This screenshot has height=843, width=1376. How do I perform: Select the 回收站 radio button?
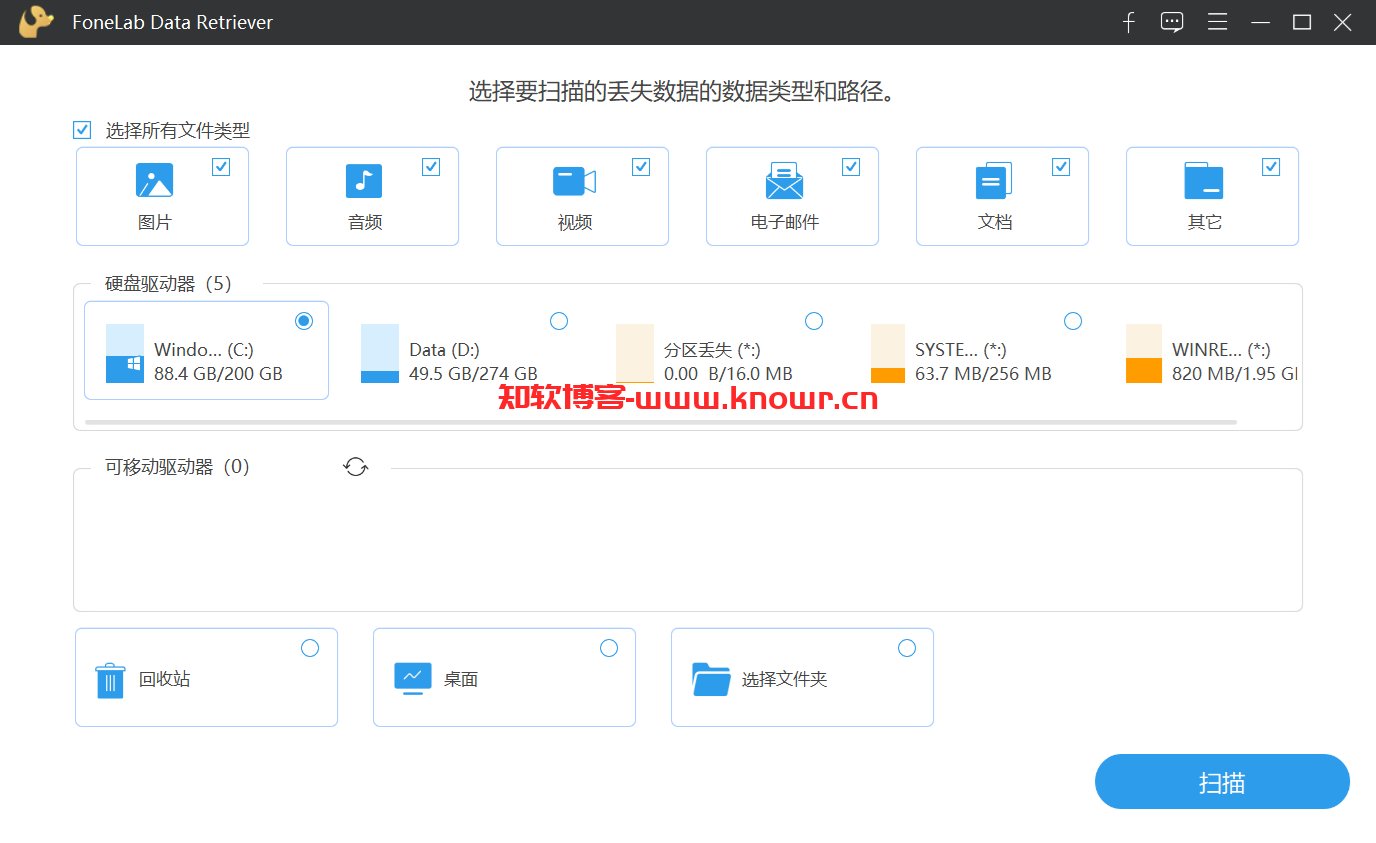pyautogui.click(x=310, y=648)
